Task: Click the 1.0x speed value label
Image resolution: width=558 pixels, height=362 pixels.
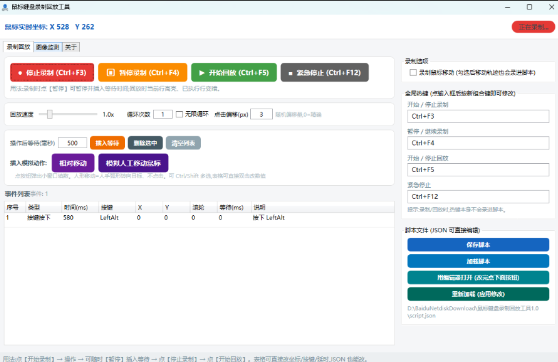Action: (108, 115)
